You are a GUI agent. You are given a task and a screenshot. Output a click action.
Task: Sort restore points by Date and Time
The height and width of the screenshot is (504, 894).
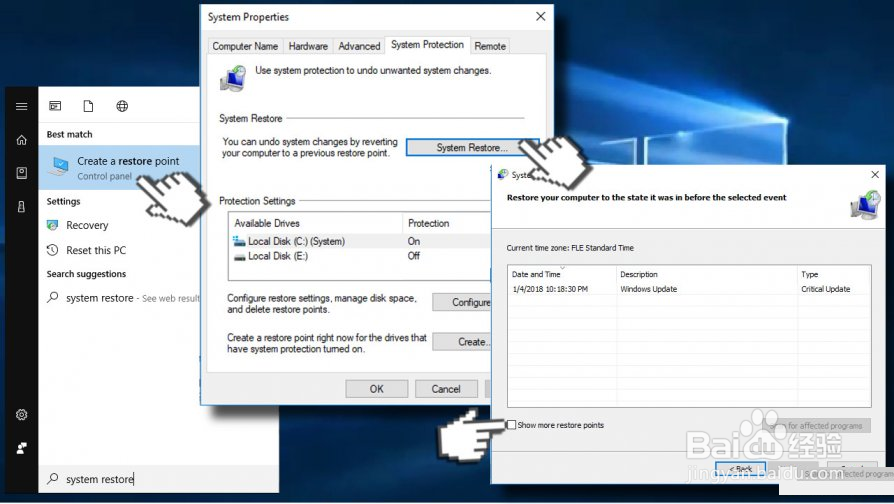[562, 274]
